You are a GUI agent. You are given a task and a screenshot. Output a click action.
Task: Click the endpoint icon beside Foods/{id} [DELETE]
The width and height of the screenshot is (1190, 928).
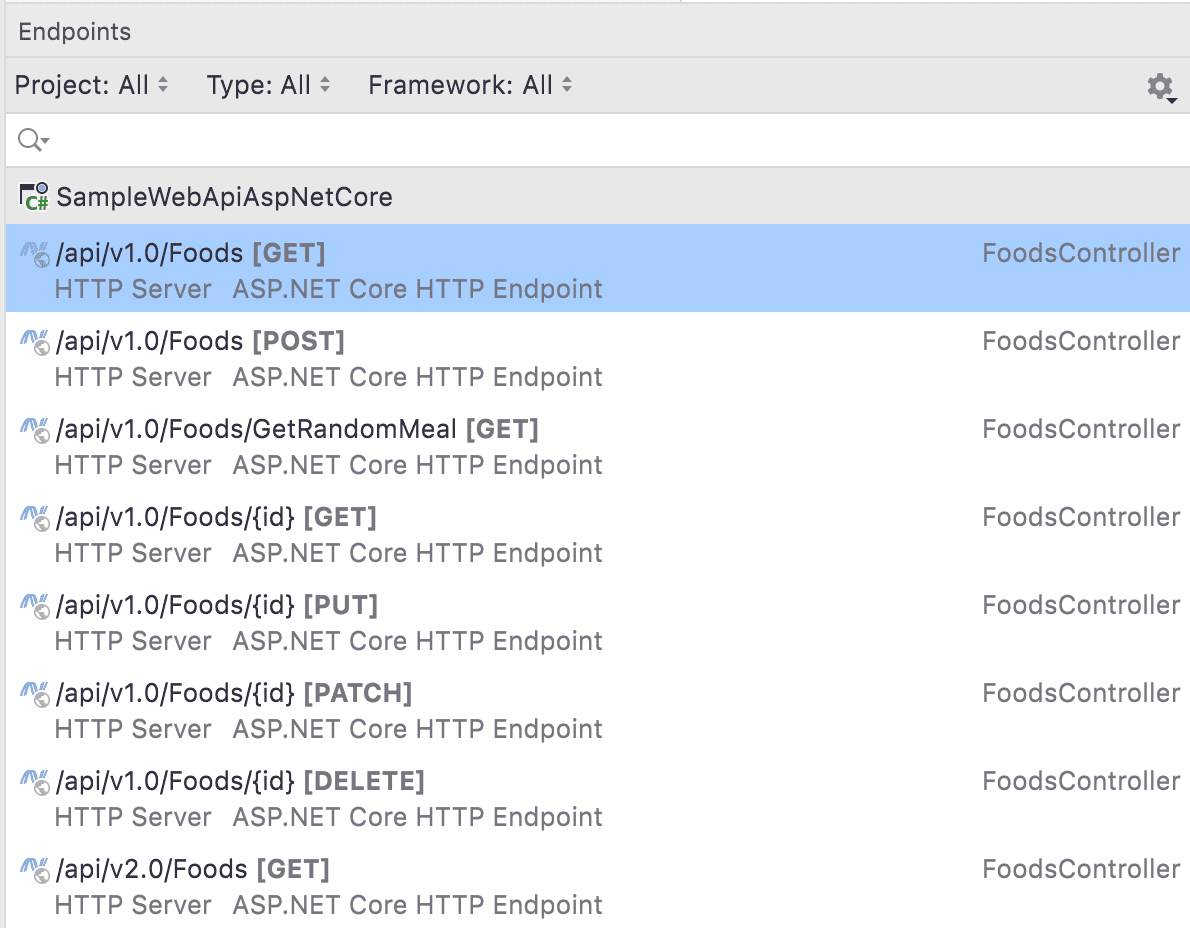pyautogui.click(x=35, y=783)
